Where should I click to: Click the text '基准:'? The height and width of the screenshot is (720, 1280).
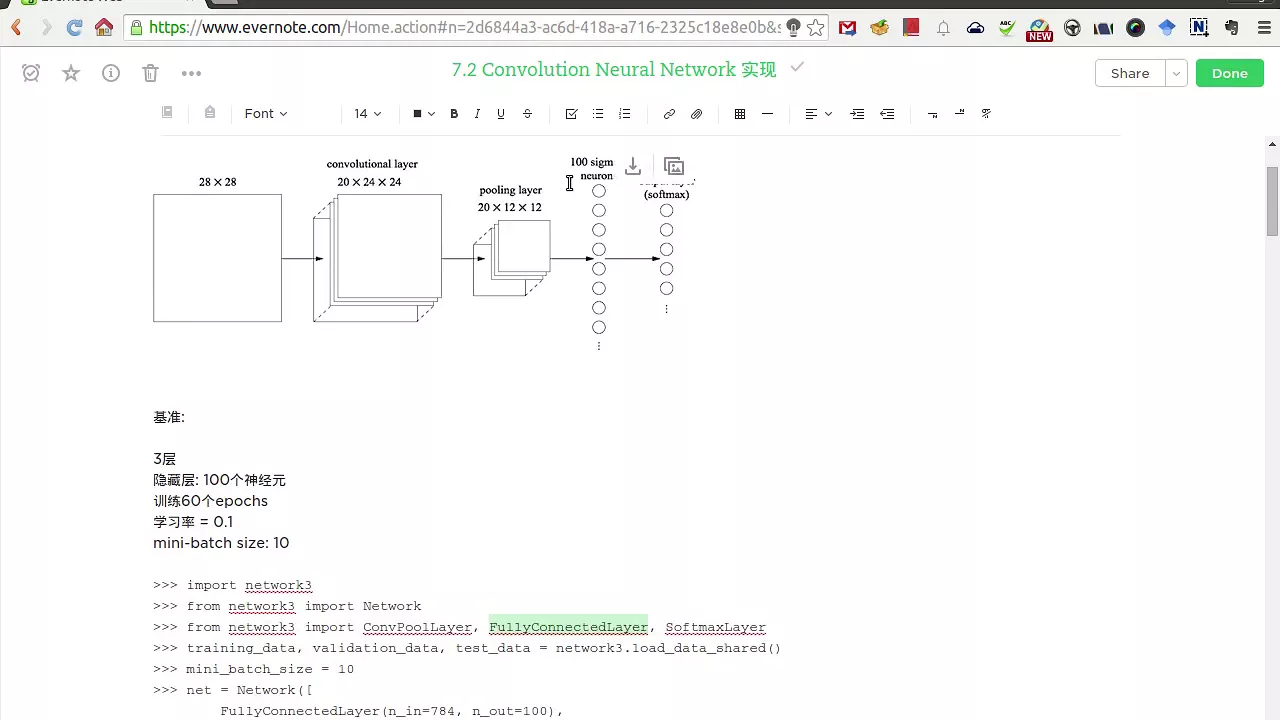[169, 417]
